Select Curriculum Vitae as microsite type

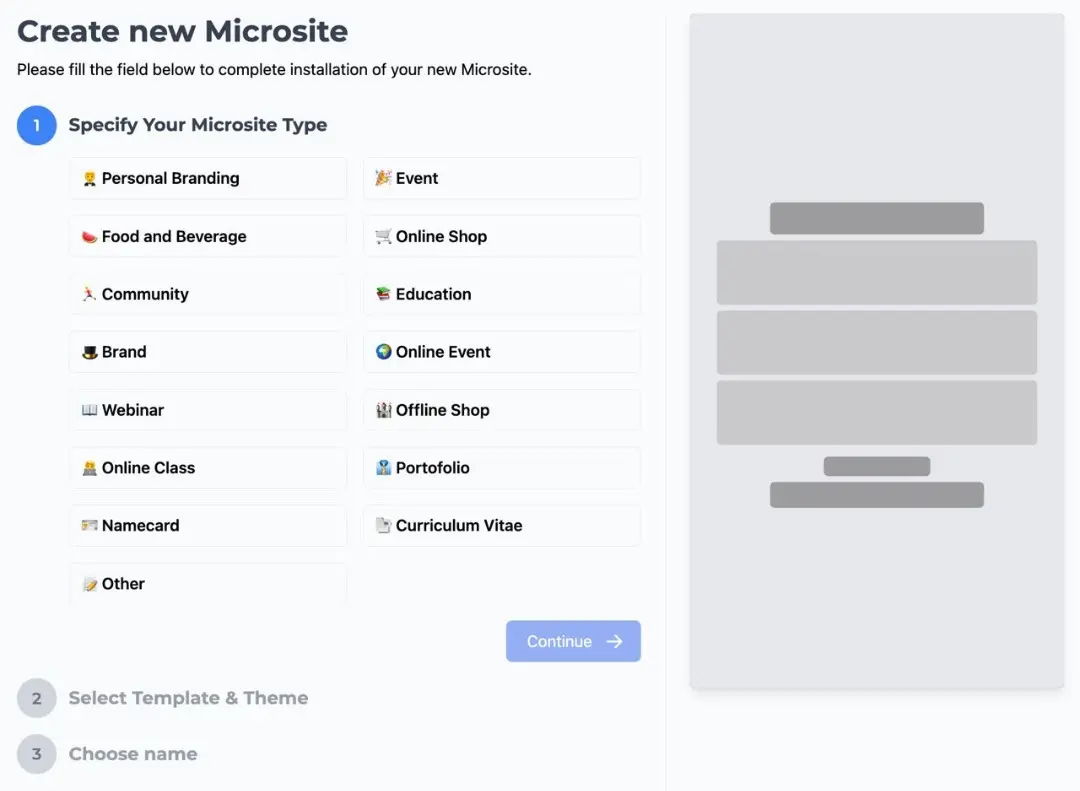click(501, 526)
